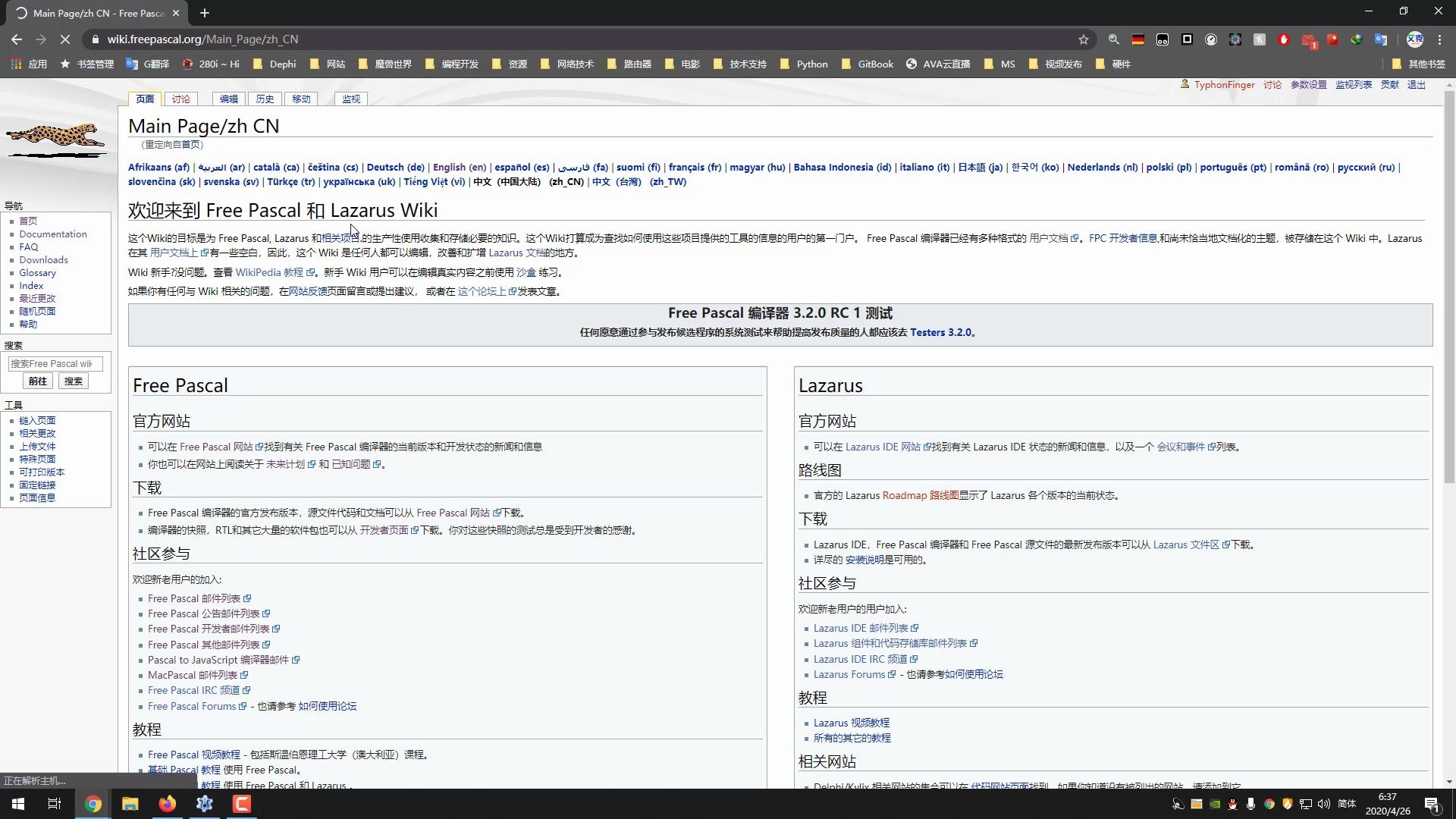Click the 前往 search button
1456x819 pixels.
[x=38, y=381]
